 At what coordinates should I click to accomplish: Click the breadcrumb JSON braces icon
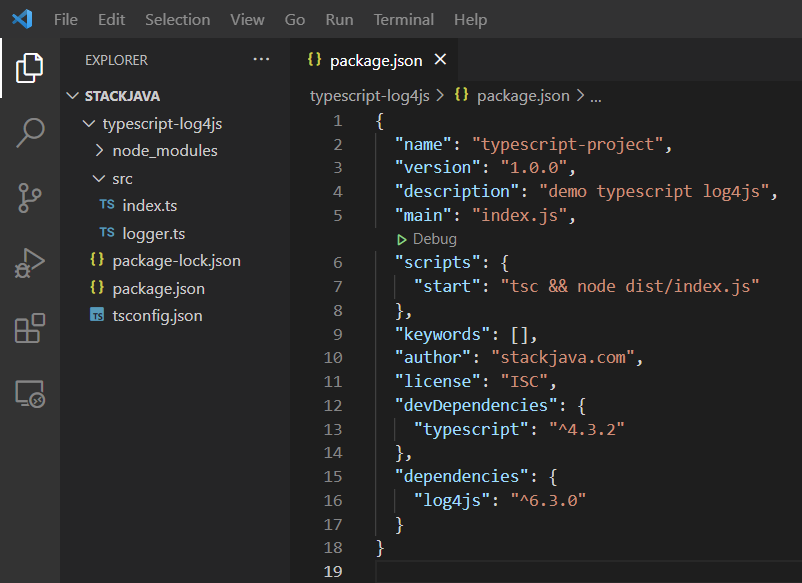pyautogui.click(x=461, y=95)
